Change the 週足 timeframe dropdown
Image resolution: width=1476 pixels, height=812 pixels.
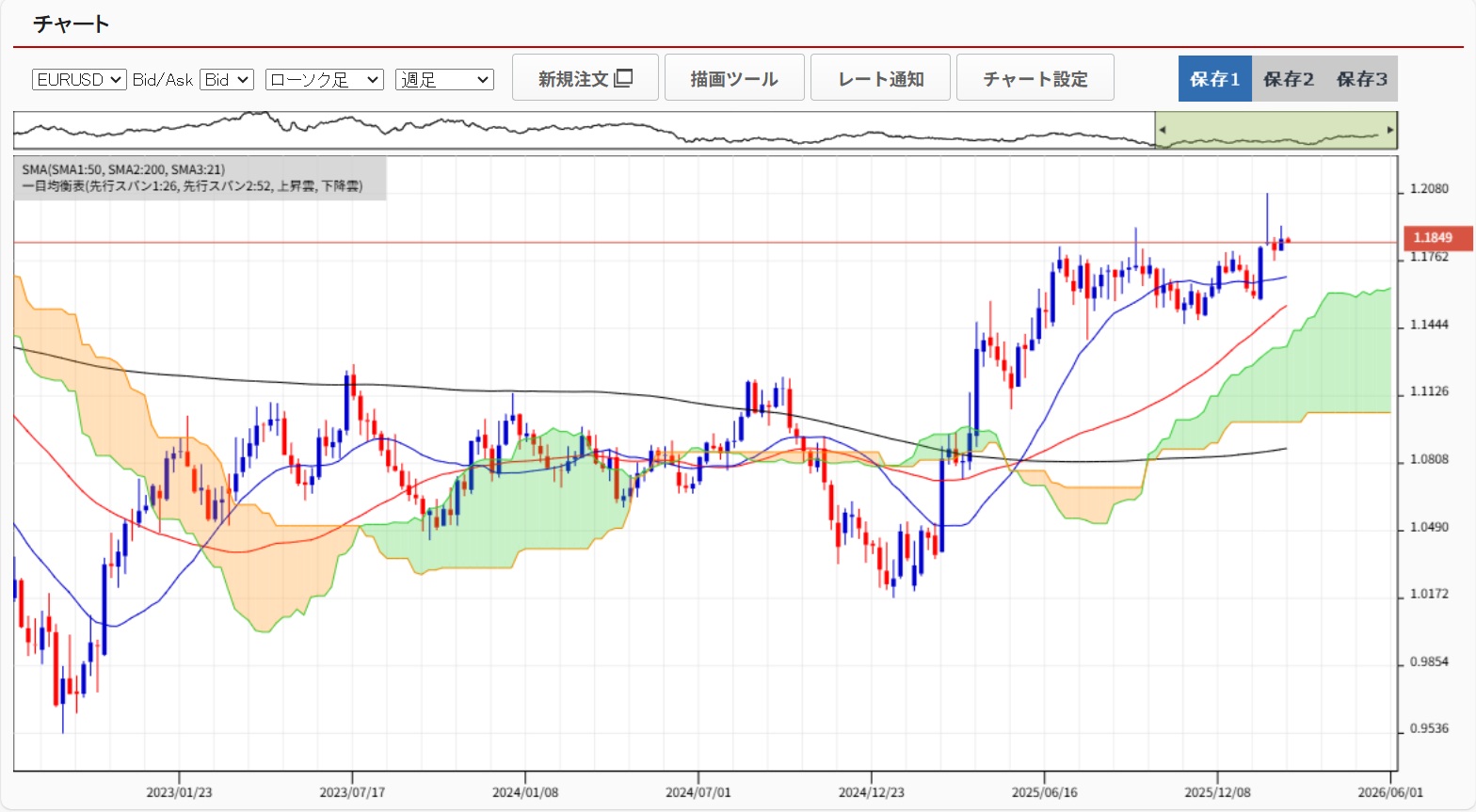[x=444, y=80]
